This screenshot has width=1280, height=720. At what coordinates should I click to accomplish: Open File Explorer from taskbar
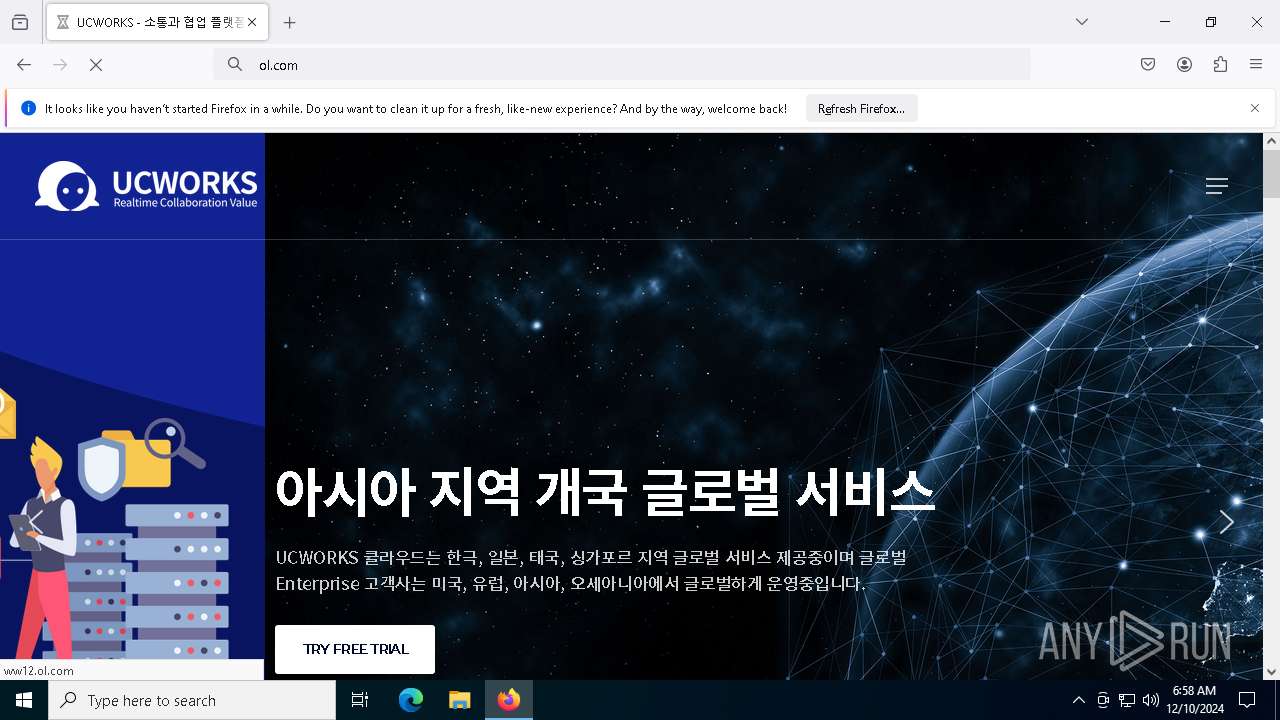[459, 700]
